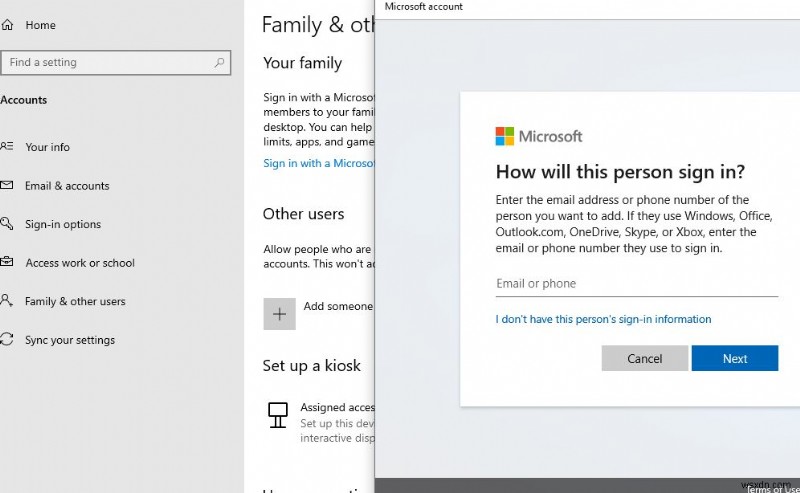Click the Assigned access kiosk icon
800x493 pixels.
[280, 414]
